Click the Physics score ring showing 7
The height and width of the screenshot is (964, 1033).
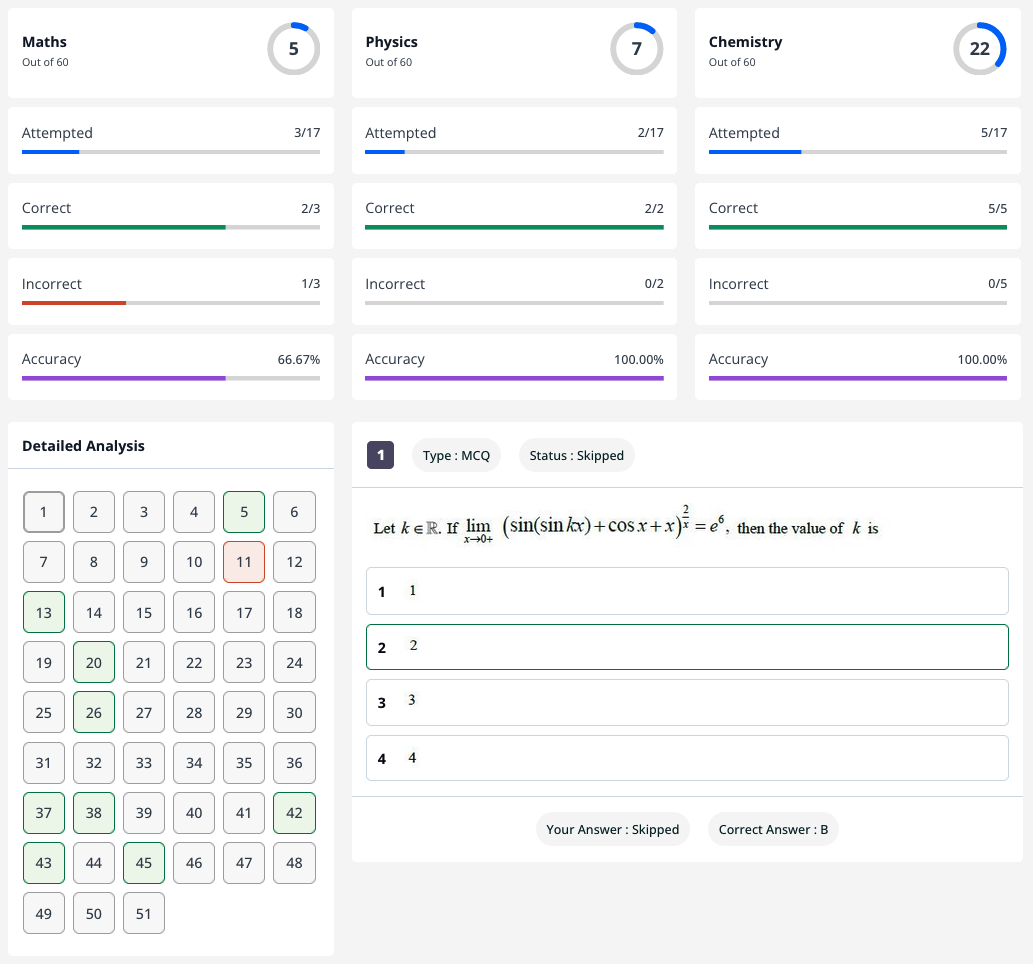(636, 49)
